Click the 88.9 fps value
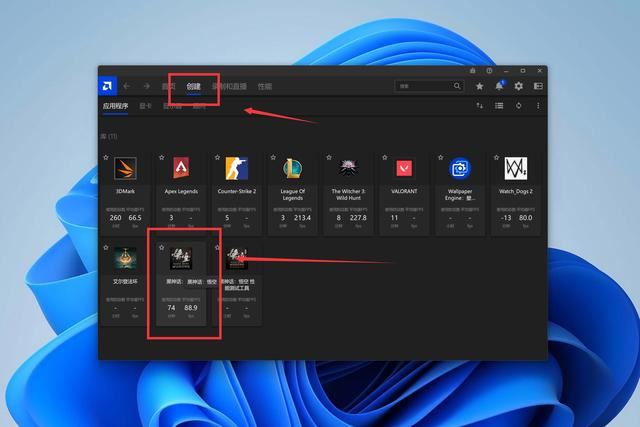This screenshot has width=640, height=427. (191, 307)
